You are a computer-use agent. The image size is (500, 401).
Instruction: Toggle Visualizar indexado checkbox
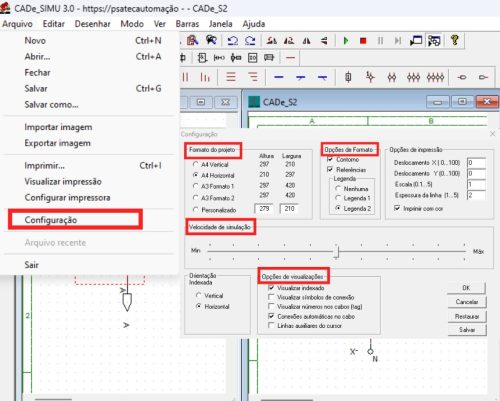point(271,288)
